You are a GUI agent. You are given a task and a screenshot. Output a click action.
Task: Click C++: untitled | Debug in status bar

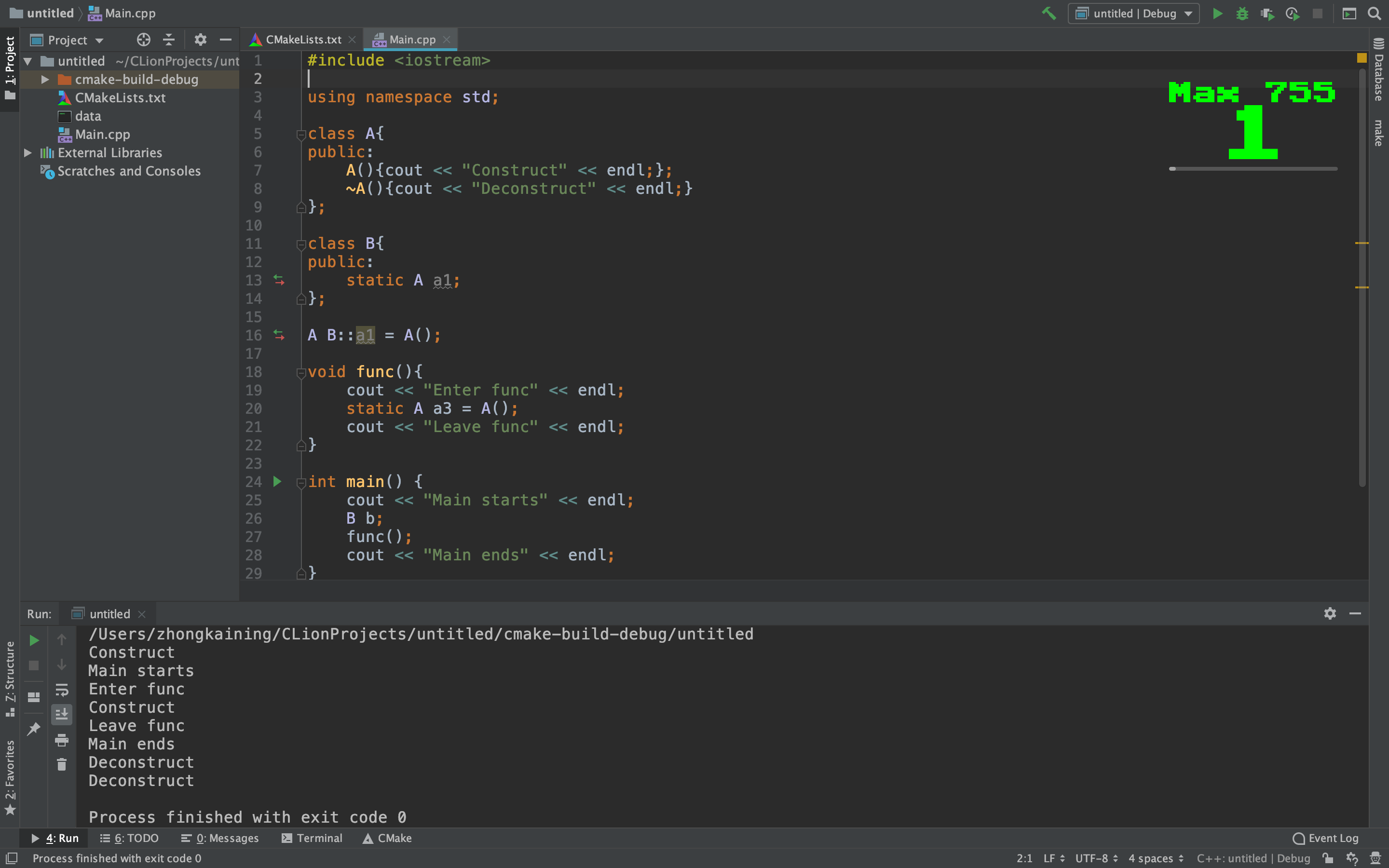coord(1253,858)
